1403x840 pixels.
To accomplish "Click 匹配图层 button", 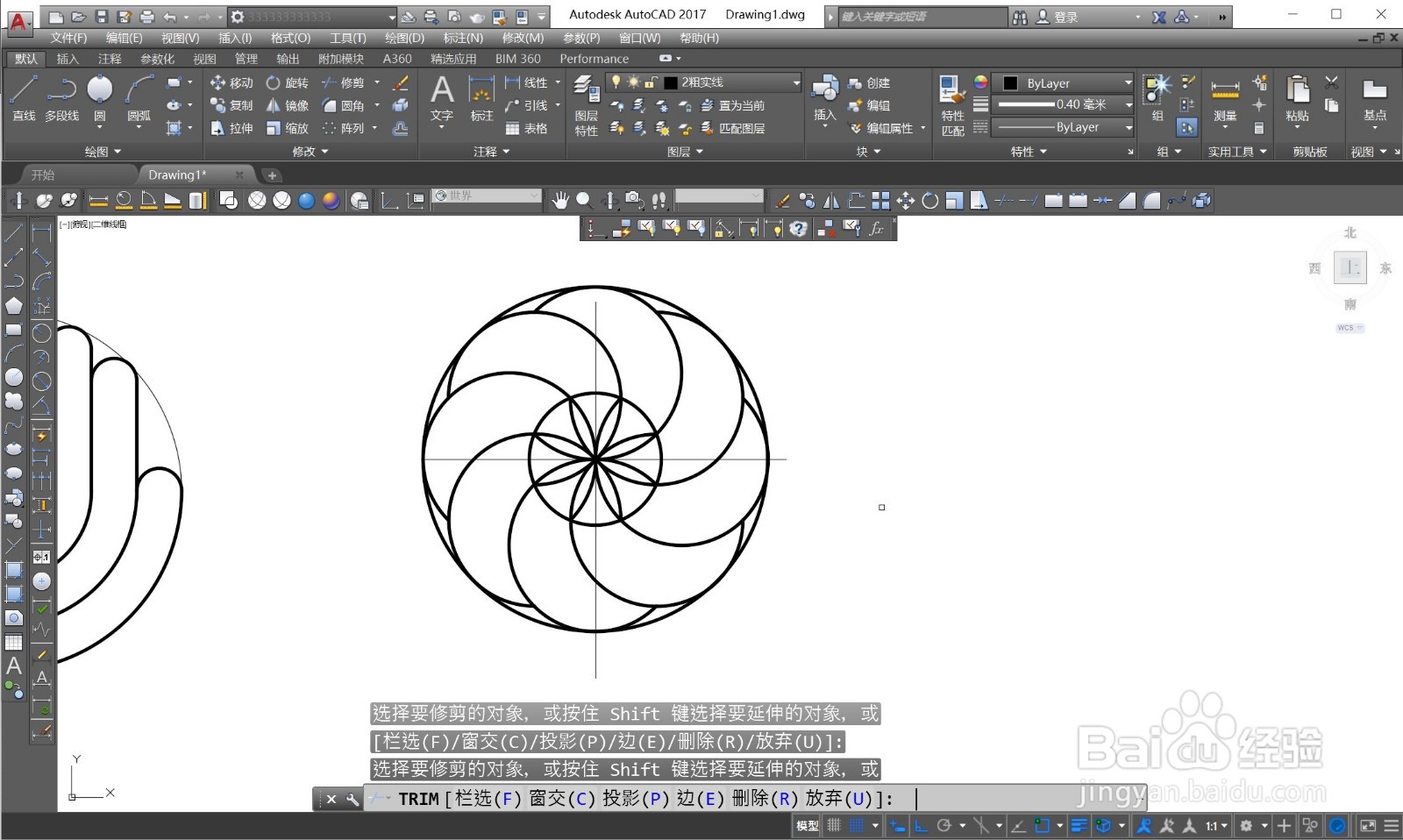I will pos(733,128).
